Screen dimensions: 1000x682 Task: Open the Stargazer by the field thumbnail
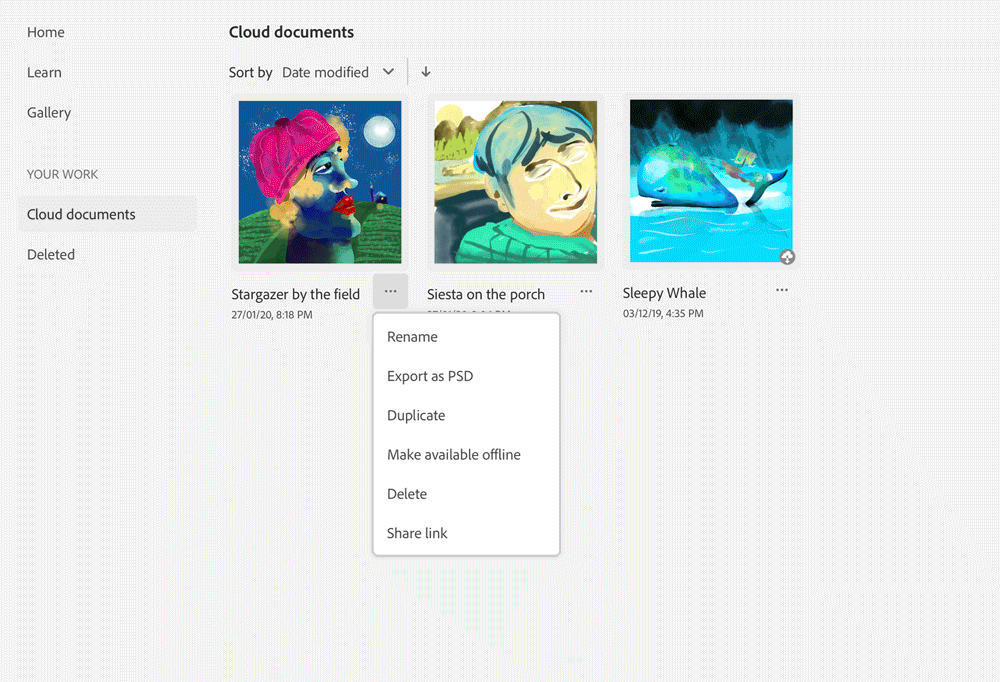(320, 182)
